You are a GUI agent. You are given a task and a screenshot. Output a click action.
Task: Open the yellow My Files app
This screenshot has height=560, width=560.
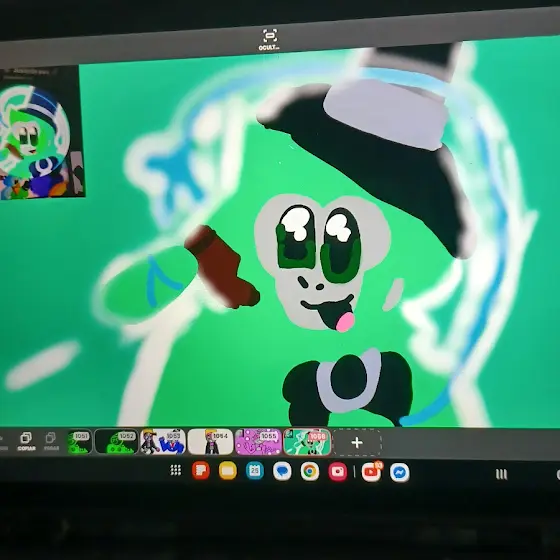click(x=228, y=471)
